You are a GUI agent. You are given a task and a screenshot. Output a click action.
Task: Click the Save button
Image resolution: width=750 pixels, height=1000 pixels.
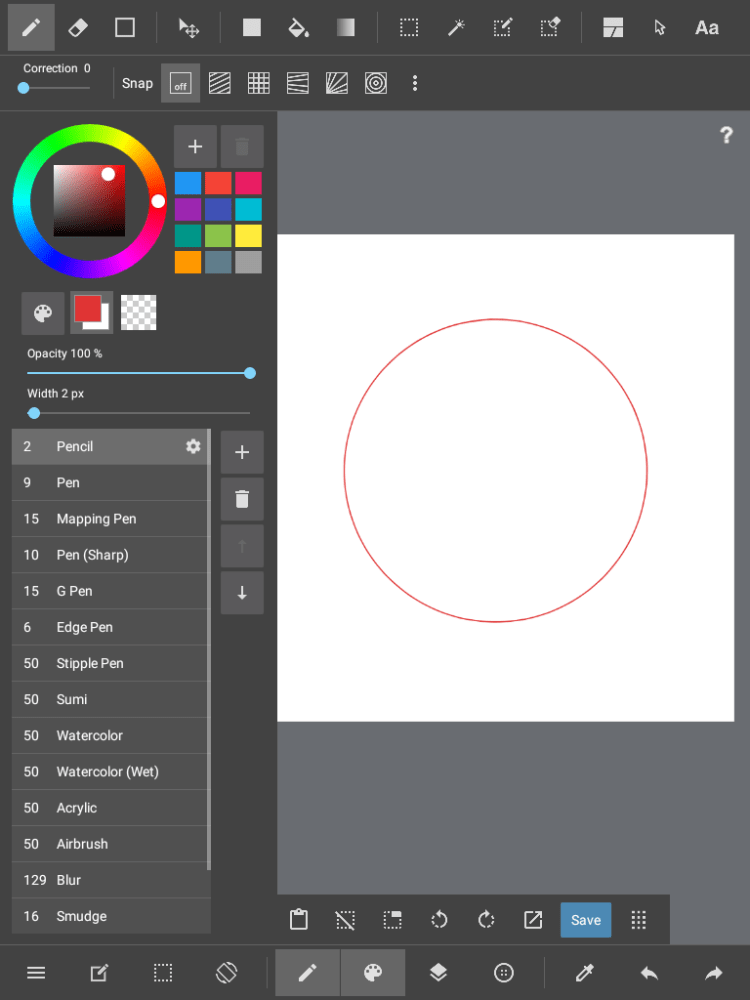(x=586, y=920)
